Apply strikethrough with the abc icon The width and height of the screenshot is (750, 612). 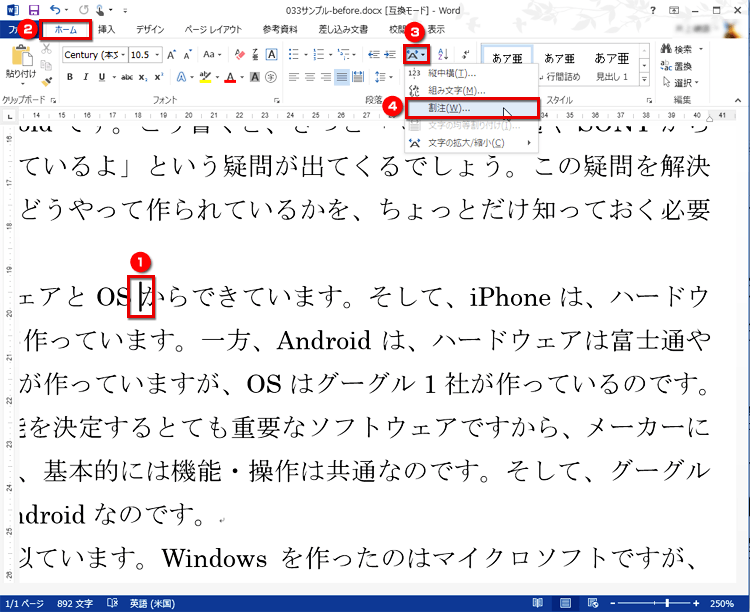pos(127,77)
